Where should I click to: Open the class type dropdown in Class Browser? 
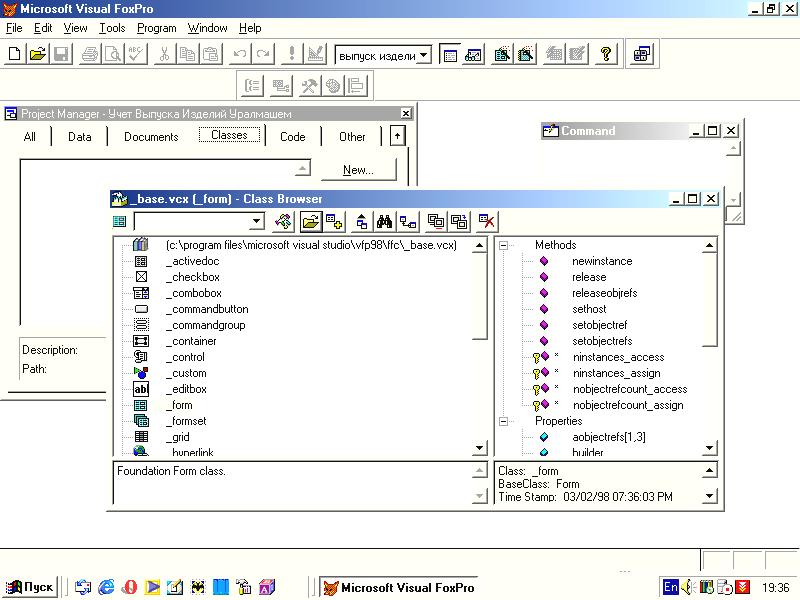(x=257, y=221)
